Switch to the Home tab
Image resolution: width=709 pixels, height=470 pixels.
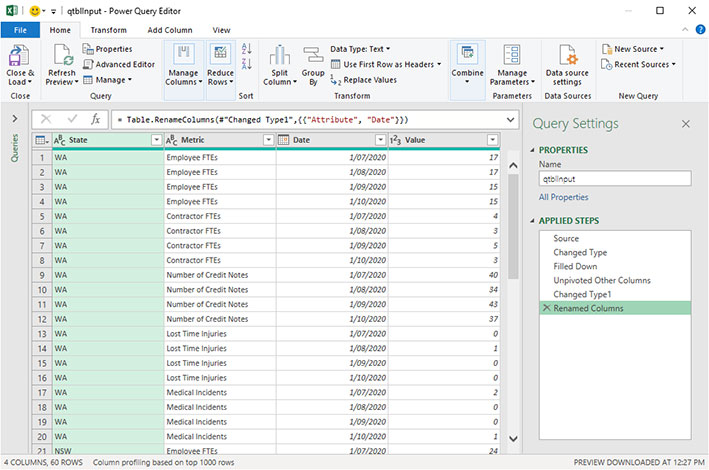tap(60, 30)
